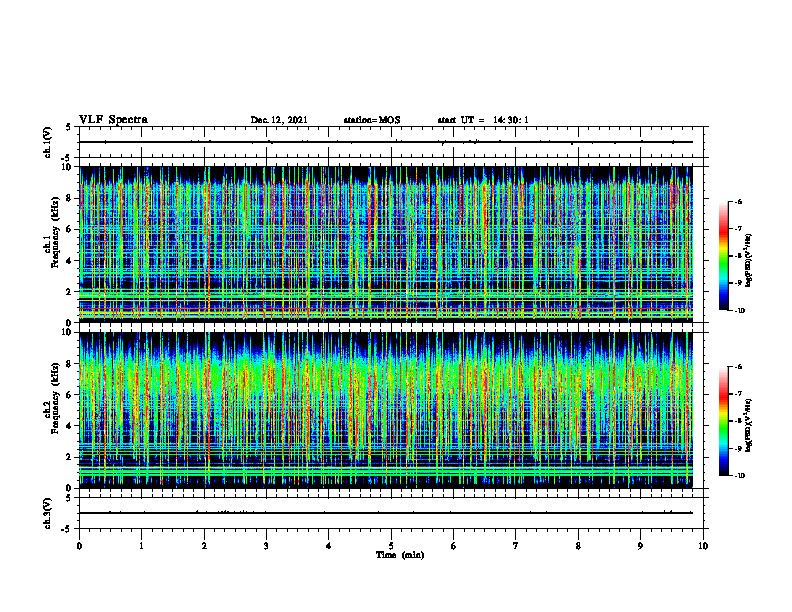Click the "Time (min)" axis label
The width and height of the screenshot is (792, 612).
click(x=400, y=555)
